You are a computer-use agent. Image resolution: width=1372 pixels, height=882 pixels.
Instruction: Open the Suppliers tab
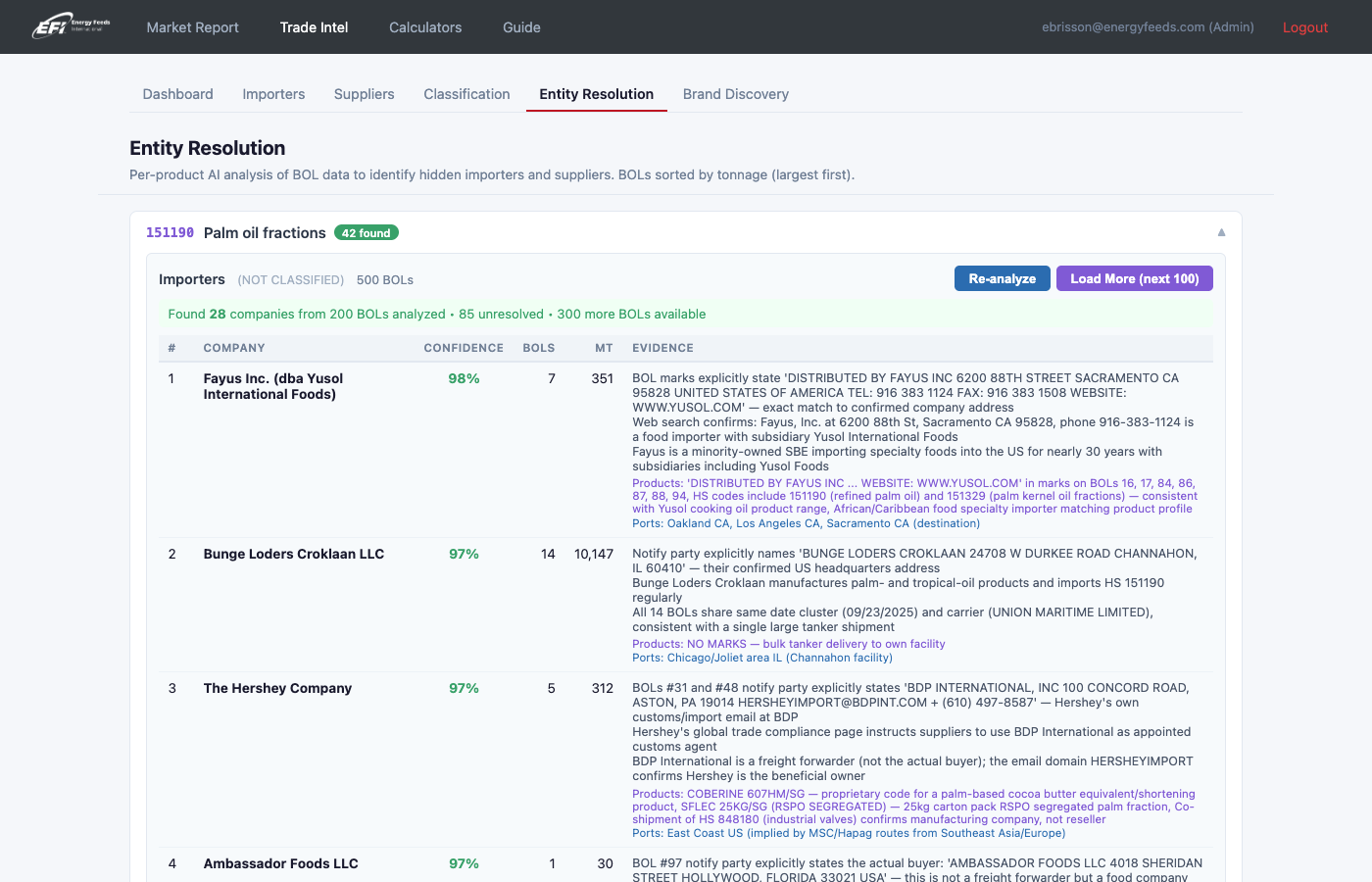point(364,94)
